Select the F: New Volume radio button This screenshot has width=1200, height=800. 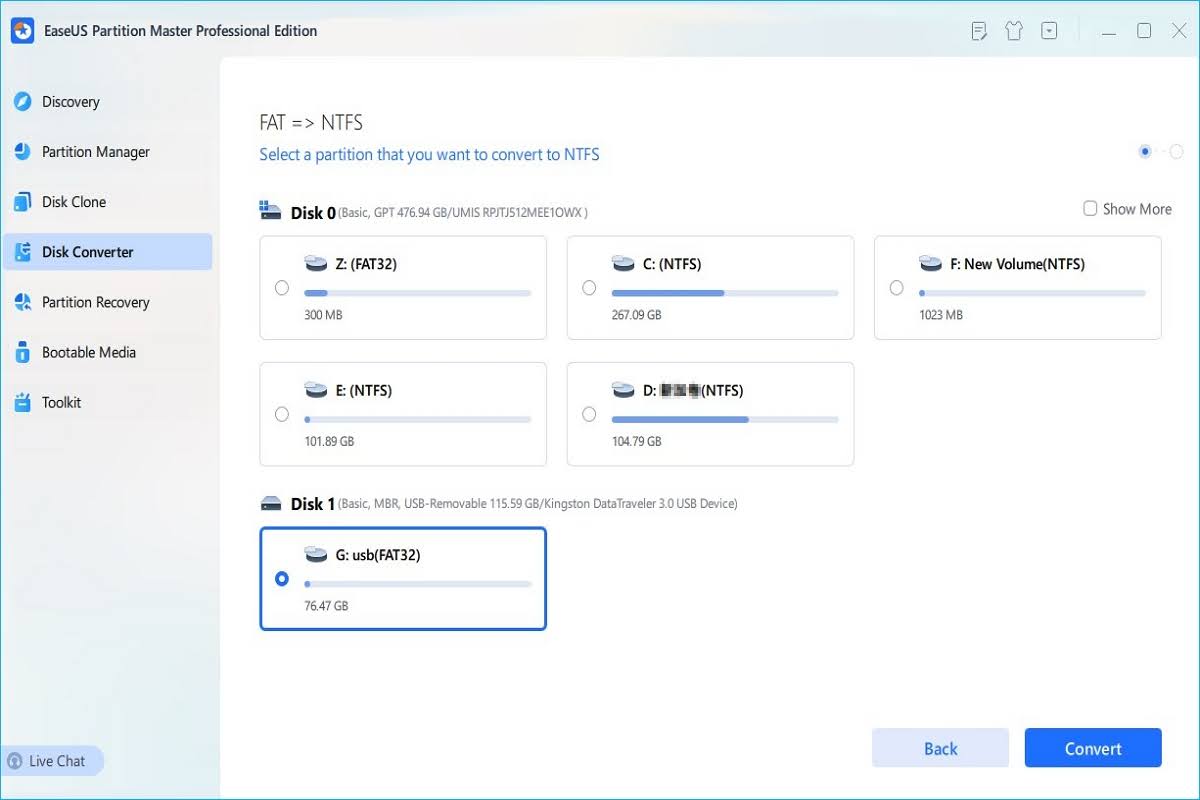coord(896,288)
